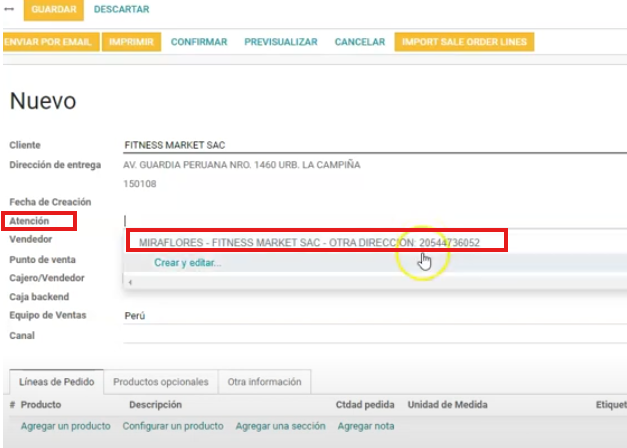This screenshot has height=448, width=627.
Task: Click IMPORT SALE ORDER LINES button
Action: [x=464, y=42]
